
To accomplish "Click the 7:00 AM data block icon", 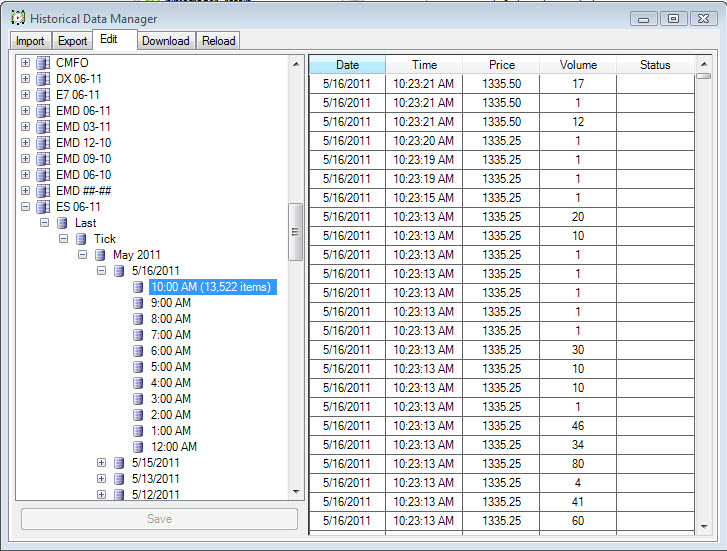I will coord(138,335).
